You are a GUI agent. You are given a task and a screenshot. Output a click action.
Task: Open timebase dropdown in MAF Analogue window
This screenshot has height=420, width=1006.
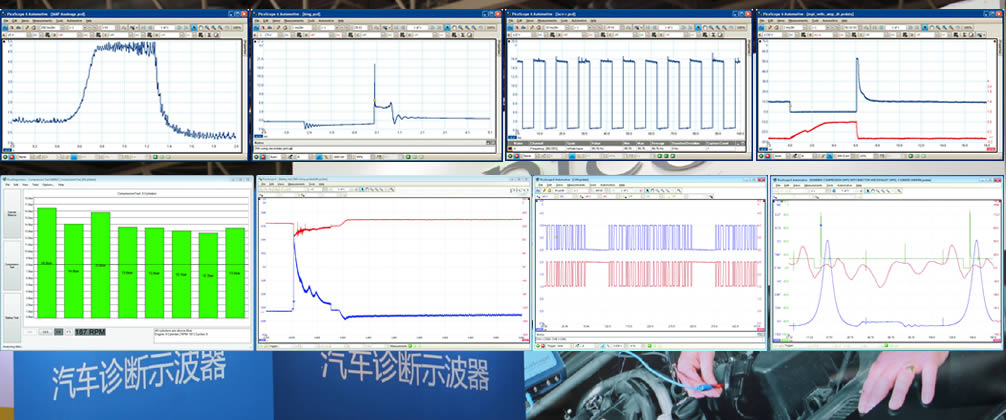click(x=62, y=26)
